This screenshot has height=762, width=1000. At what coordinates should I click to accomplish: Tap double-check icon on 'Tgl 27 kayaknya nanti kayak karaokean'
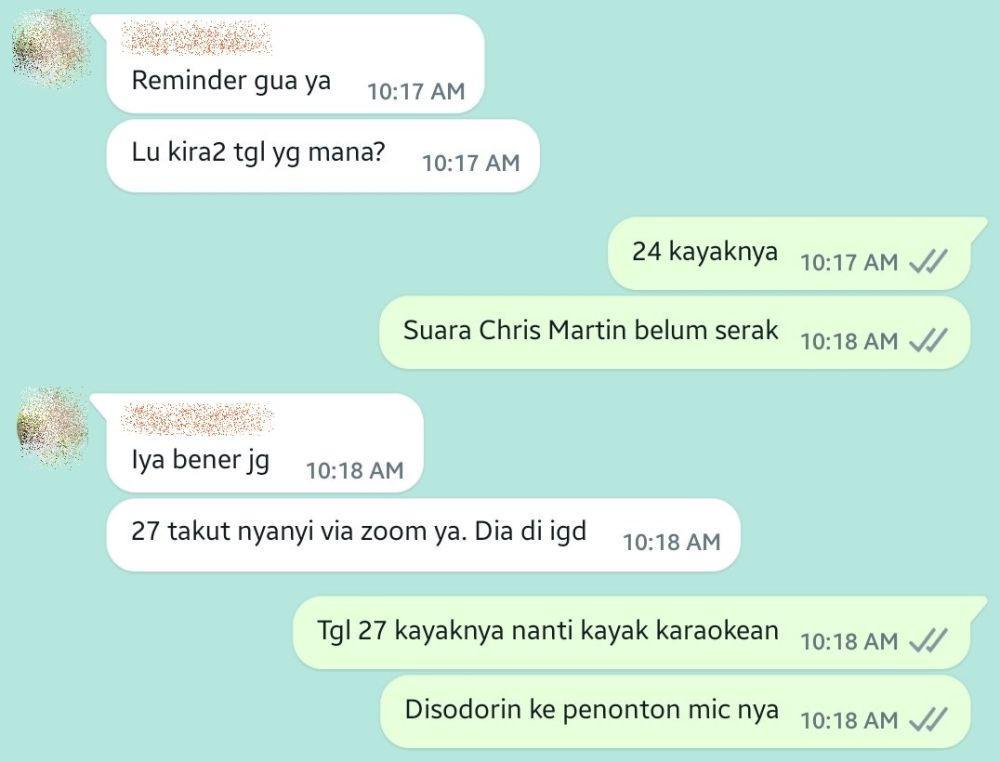point(928,640)
